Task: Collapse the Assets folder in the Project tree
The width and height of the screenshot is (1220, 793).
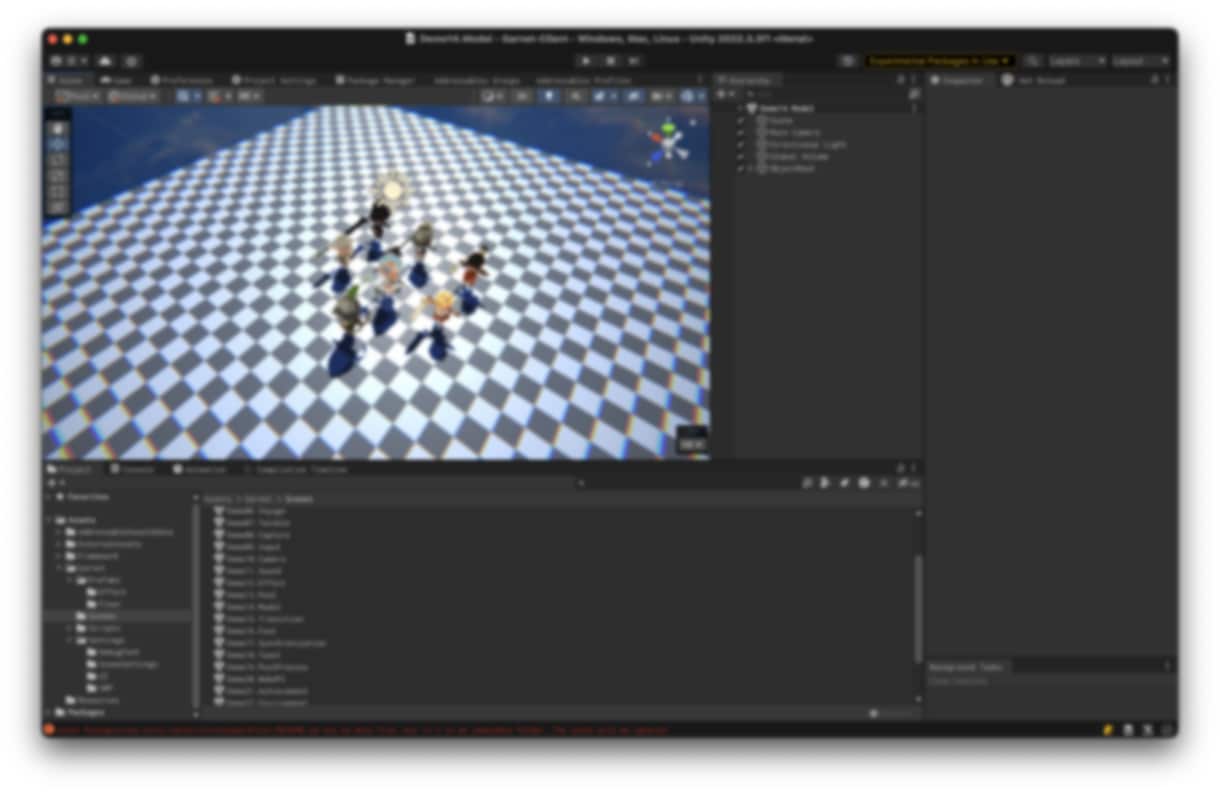Action: (49, 520)
